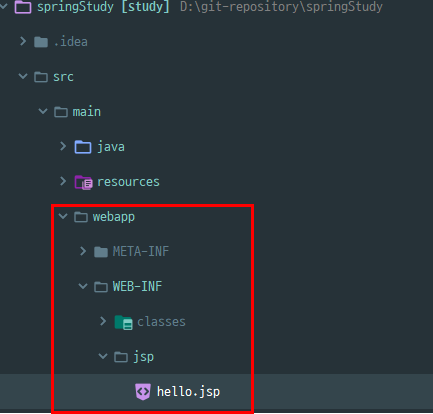Image resolution: width=433 pixels, height=414 pixels.
Task: Expand the java folder arrow
Action: pyautogui.click(x=63, y=146)
